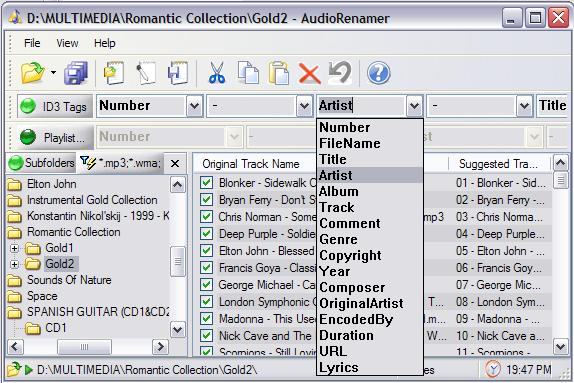
Task: Expand the Gold2 folder node
Action: pos(15,264)
